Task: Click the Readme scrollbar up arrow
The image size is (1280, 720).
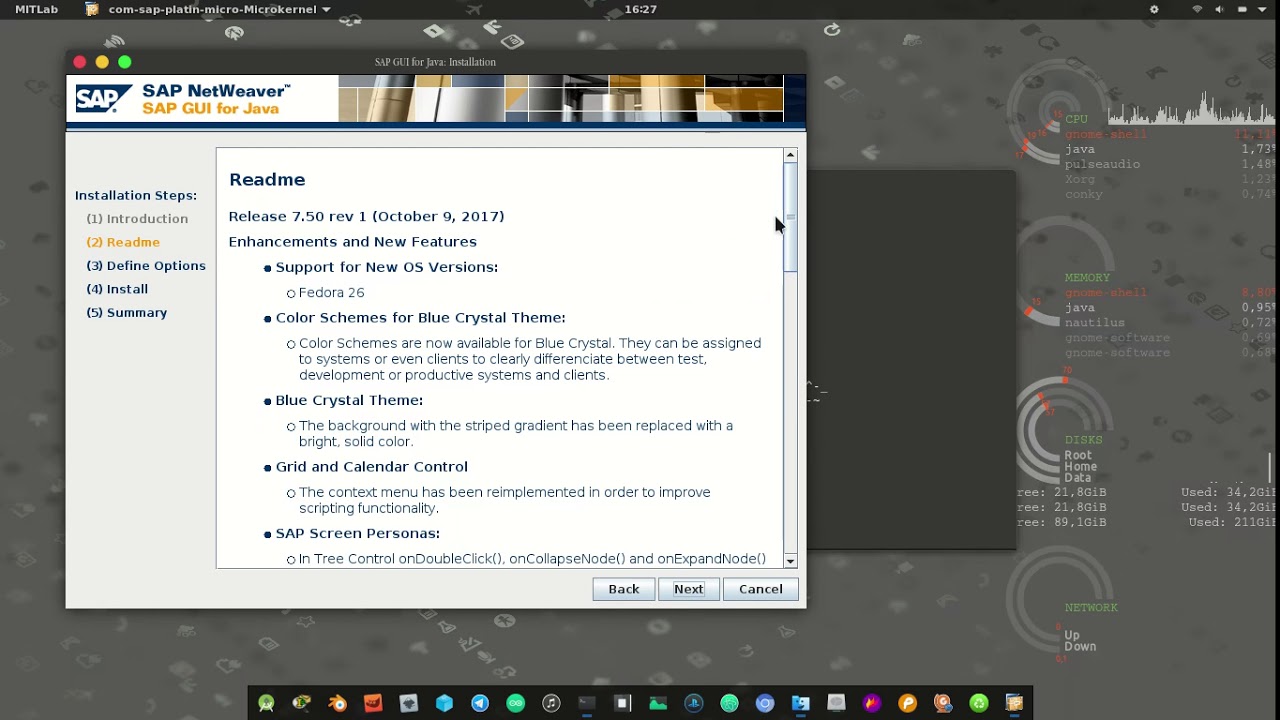Action: [x=790, y=155]
